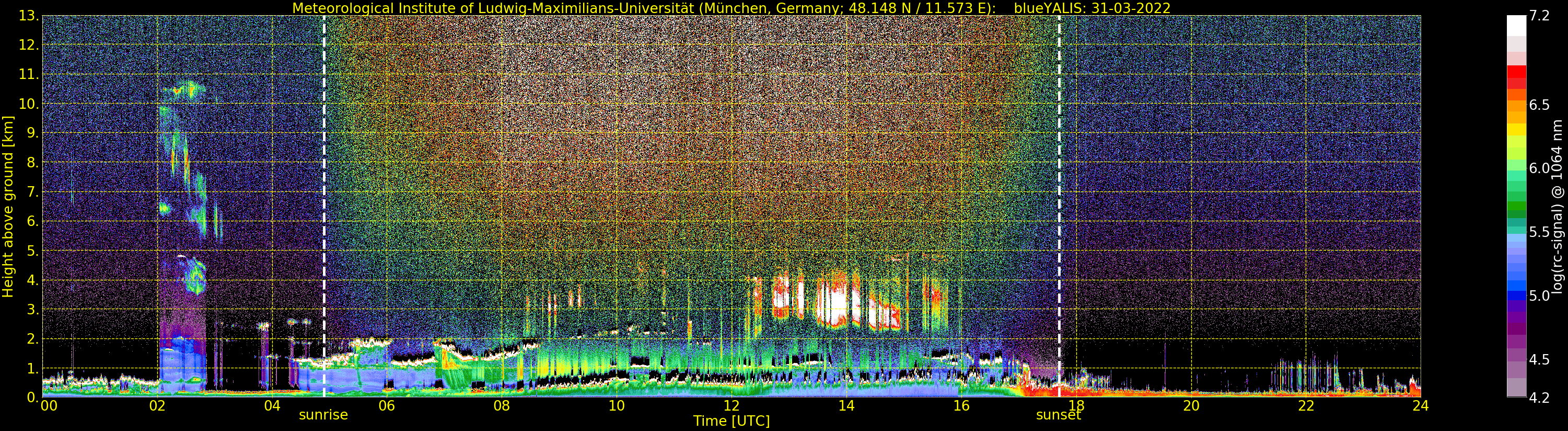Select the 'Time [UTC]' axis label
The image size is (1568, 431).
[731, 421]
